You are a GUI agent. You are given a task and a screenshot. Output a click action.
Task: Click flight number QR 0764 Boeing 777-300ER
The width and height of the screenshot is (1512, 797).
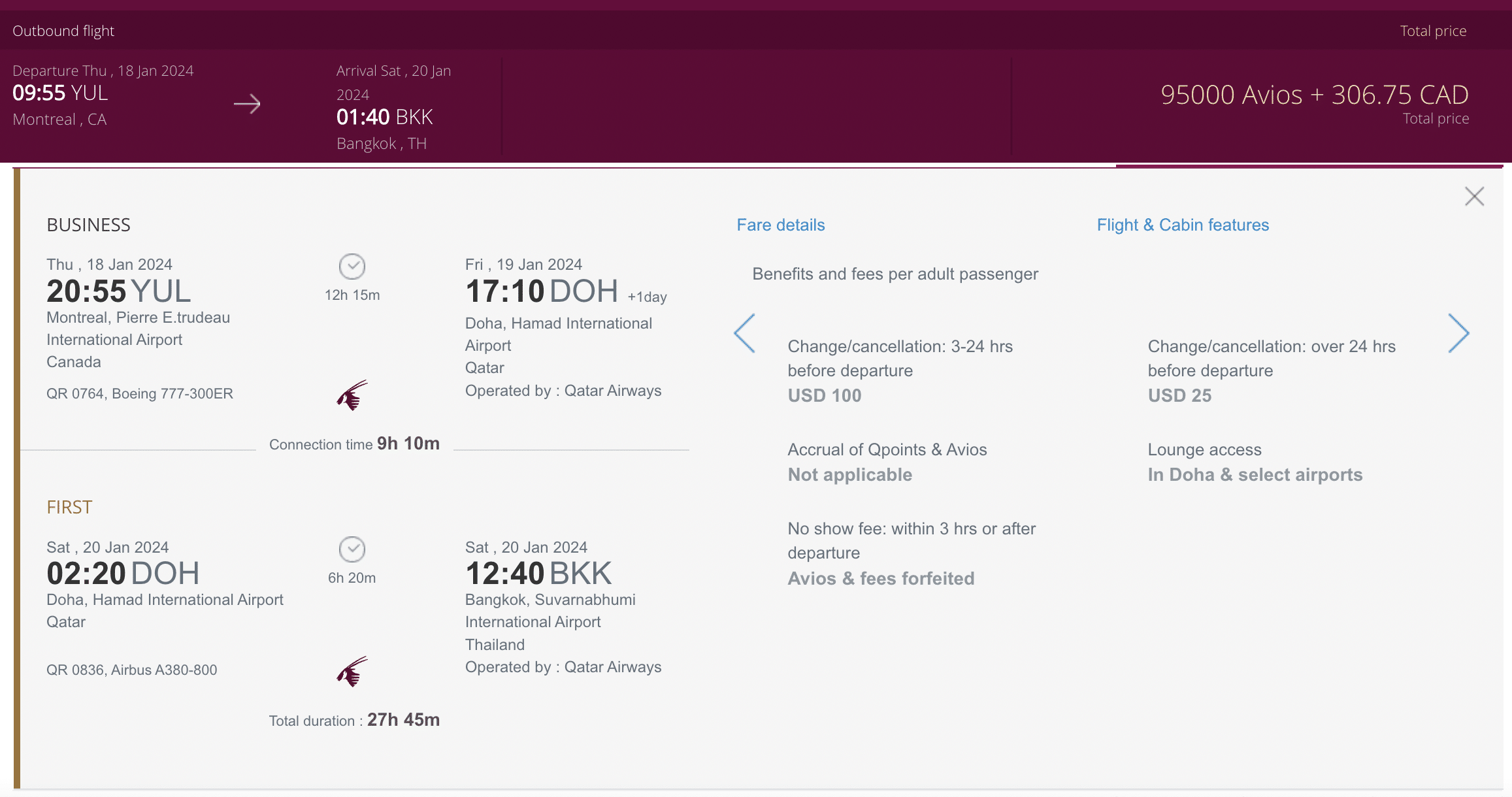coord(140,393)
